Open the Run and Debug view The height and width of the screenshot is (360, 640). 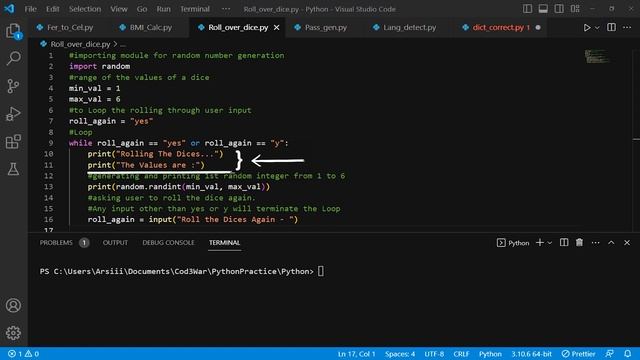coord(13,114)
